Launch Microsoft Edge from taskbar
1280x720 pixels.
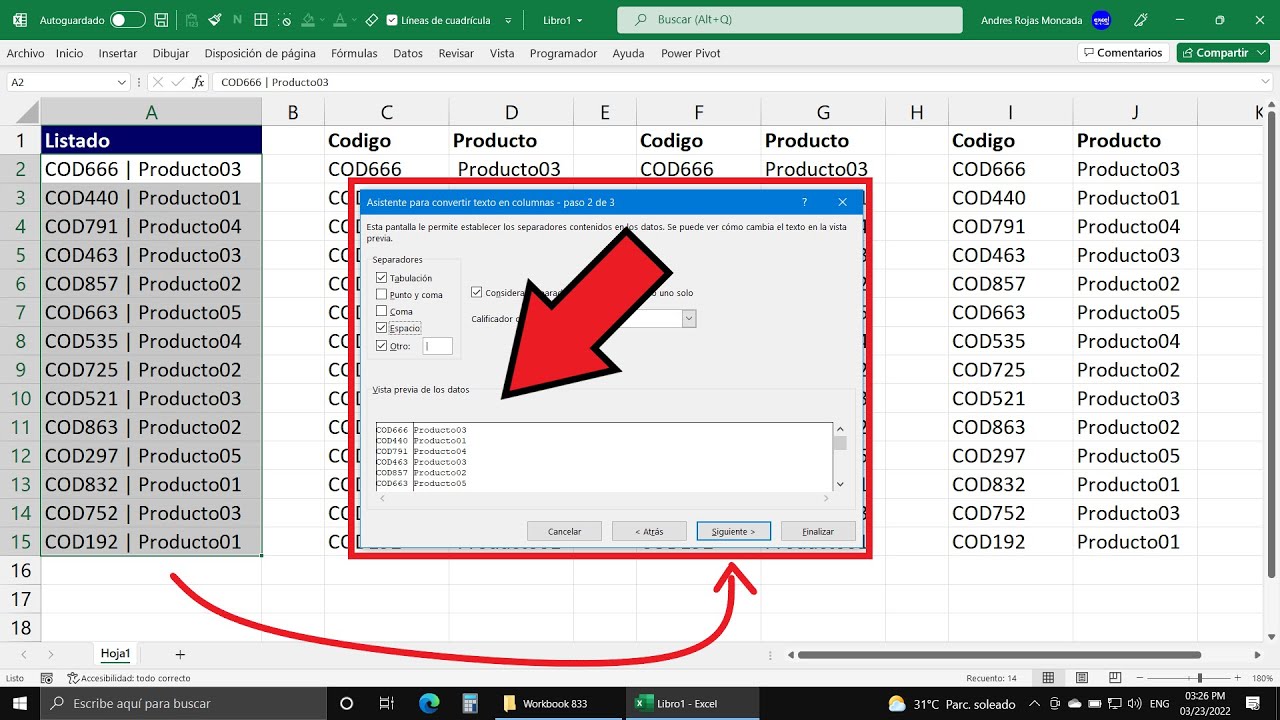click(x=428, y=703)
